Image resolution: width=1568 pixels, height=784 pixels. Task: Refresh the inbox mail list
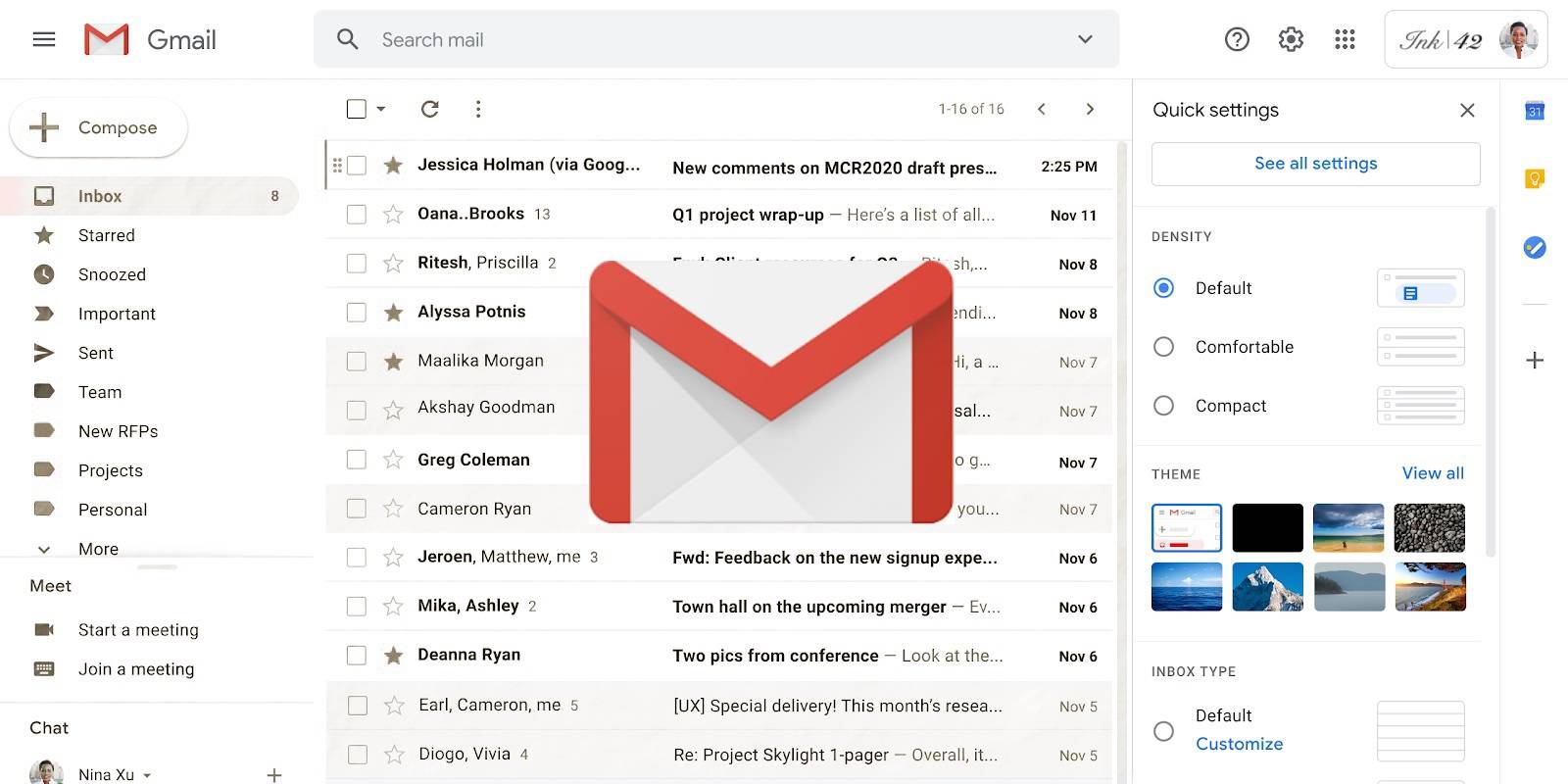429,109
